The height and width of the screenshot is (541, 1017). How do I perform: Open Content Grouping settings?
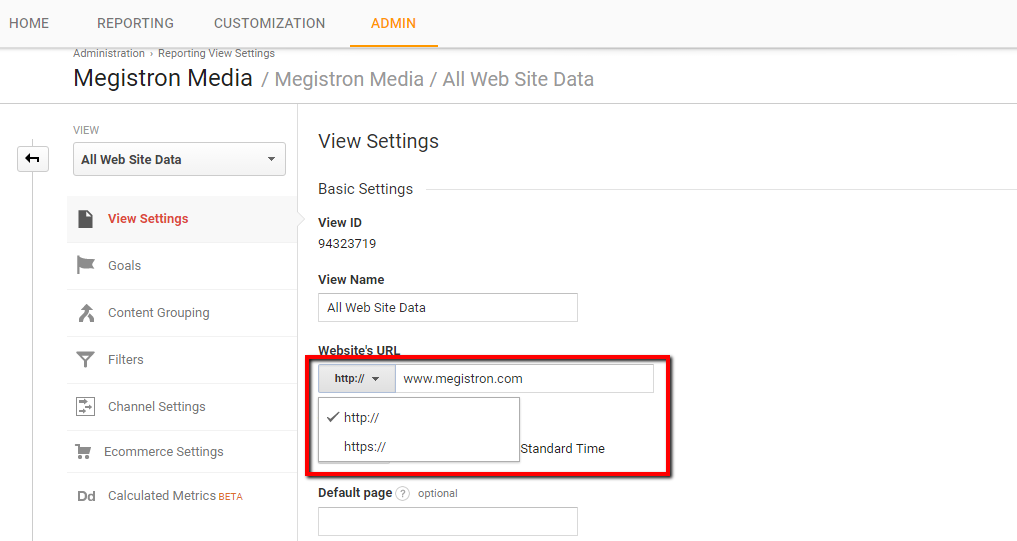[182, 313]
